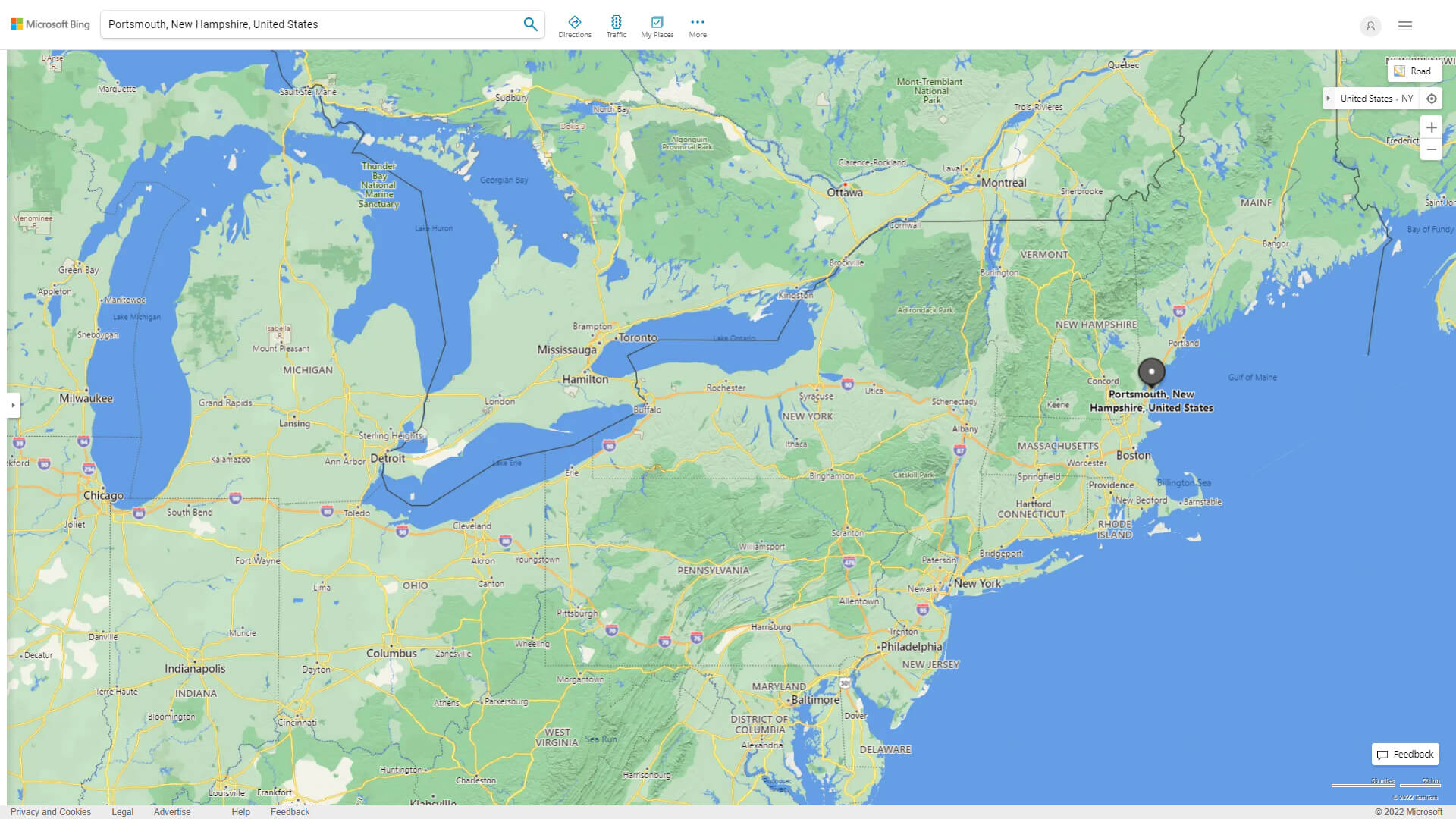Open the More options menu

[x=698, y=27]
